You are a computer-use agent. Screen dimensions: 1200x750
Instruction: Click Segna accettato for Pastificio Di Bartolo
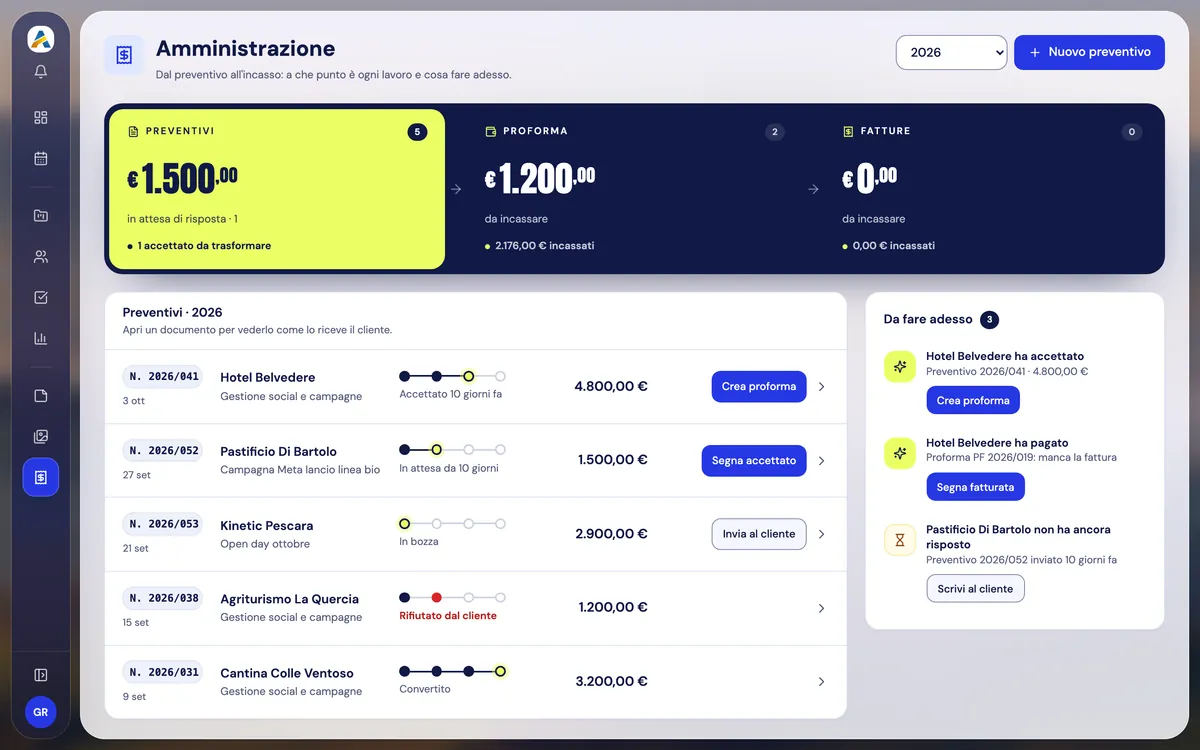point(754,460)
